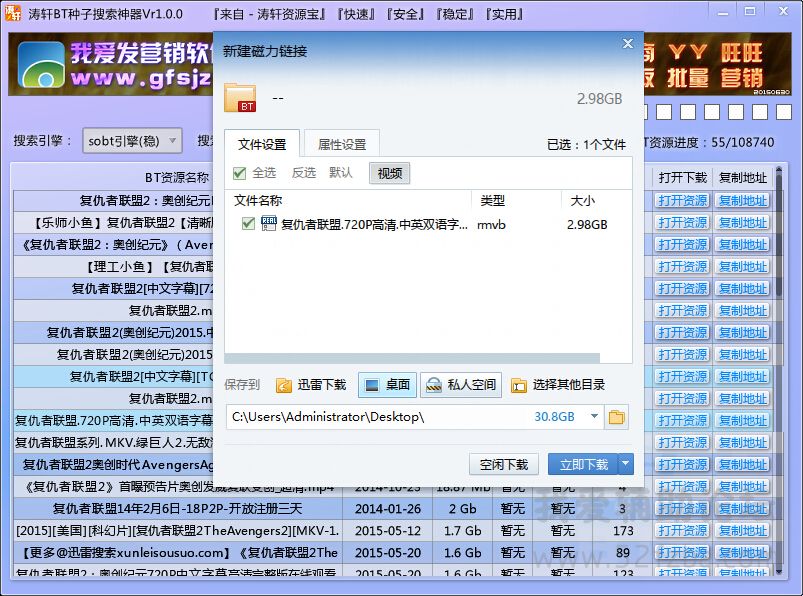Viewport: 803px width, 596px height.
Task: Save to 迅雷下载 folder
Action: click(x=311, y=385)
